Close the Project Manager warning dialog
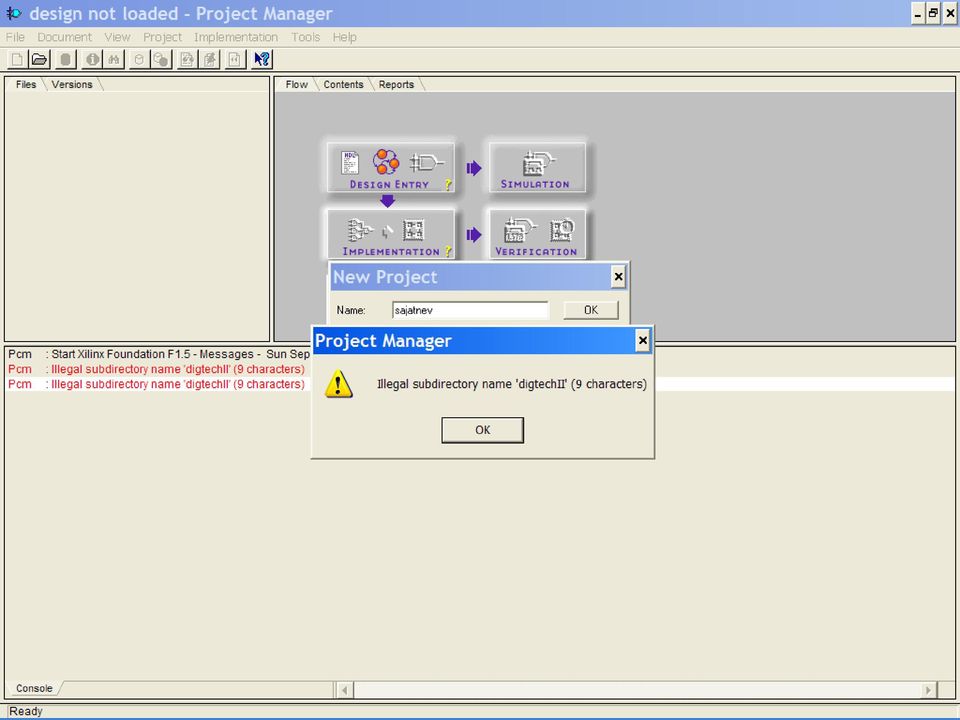The width and height of the screenshot is (960, 720). (642, 340)
